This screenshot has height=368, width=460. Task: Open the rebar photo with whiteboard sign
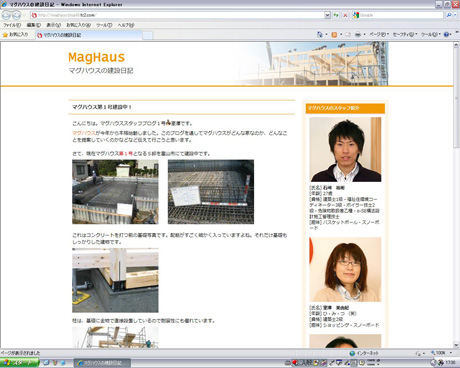pyautogui.click(x=211, y=192)
